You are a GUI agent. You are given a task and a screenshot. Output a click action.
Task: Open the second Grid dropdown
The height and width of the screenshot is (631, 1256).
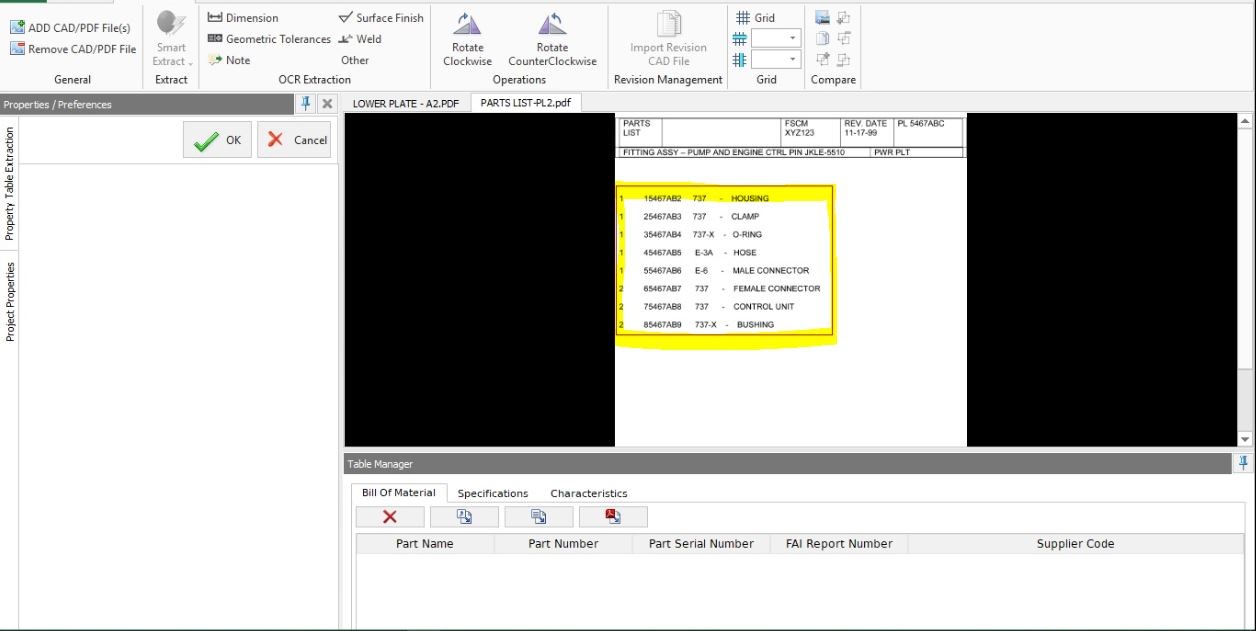(x=777, y=60)
